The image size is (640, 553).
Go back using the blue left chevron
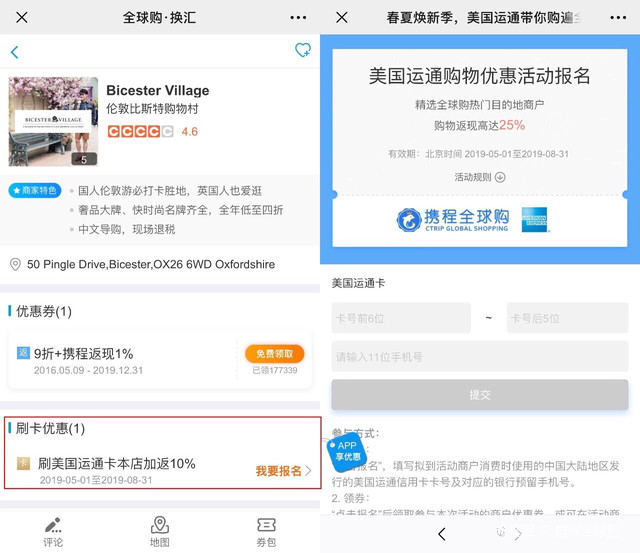tap(15, 52)
